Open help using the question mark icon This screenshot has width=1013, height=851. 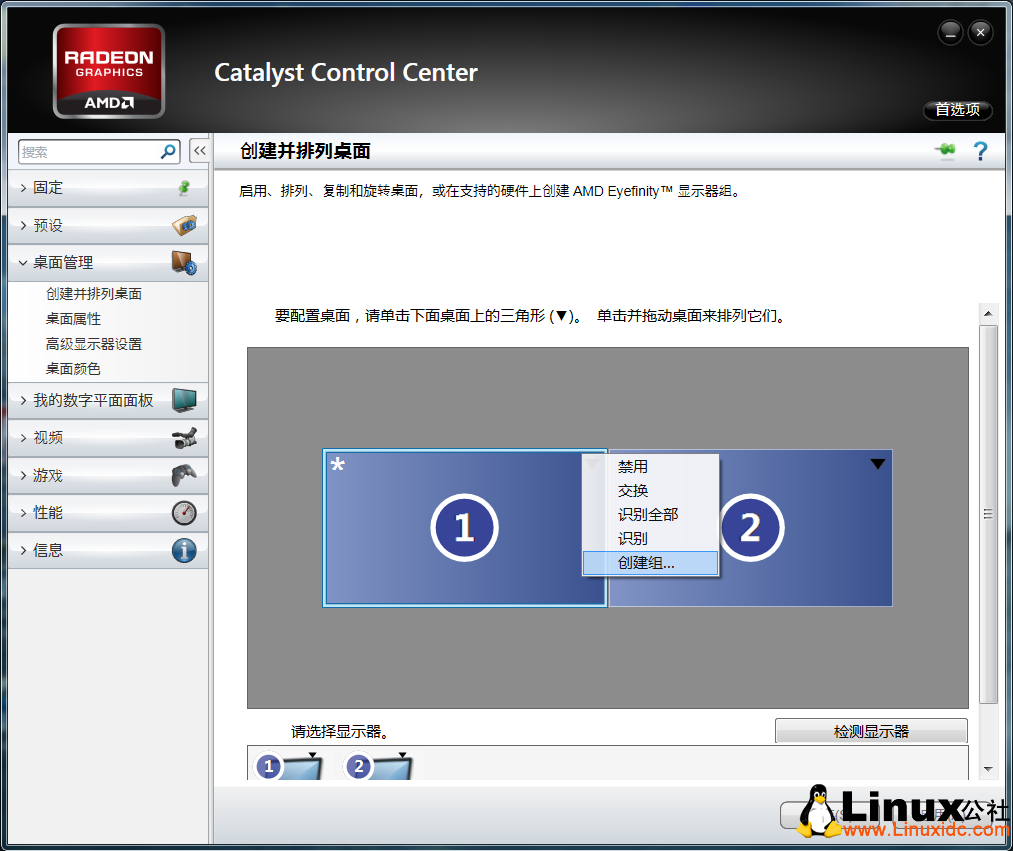980,150
